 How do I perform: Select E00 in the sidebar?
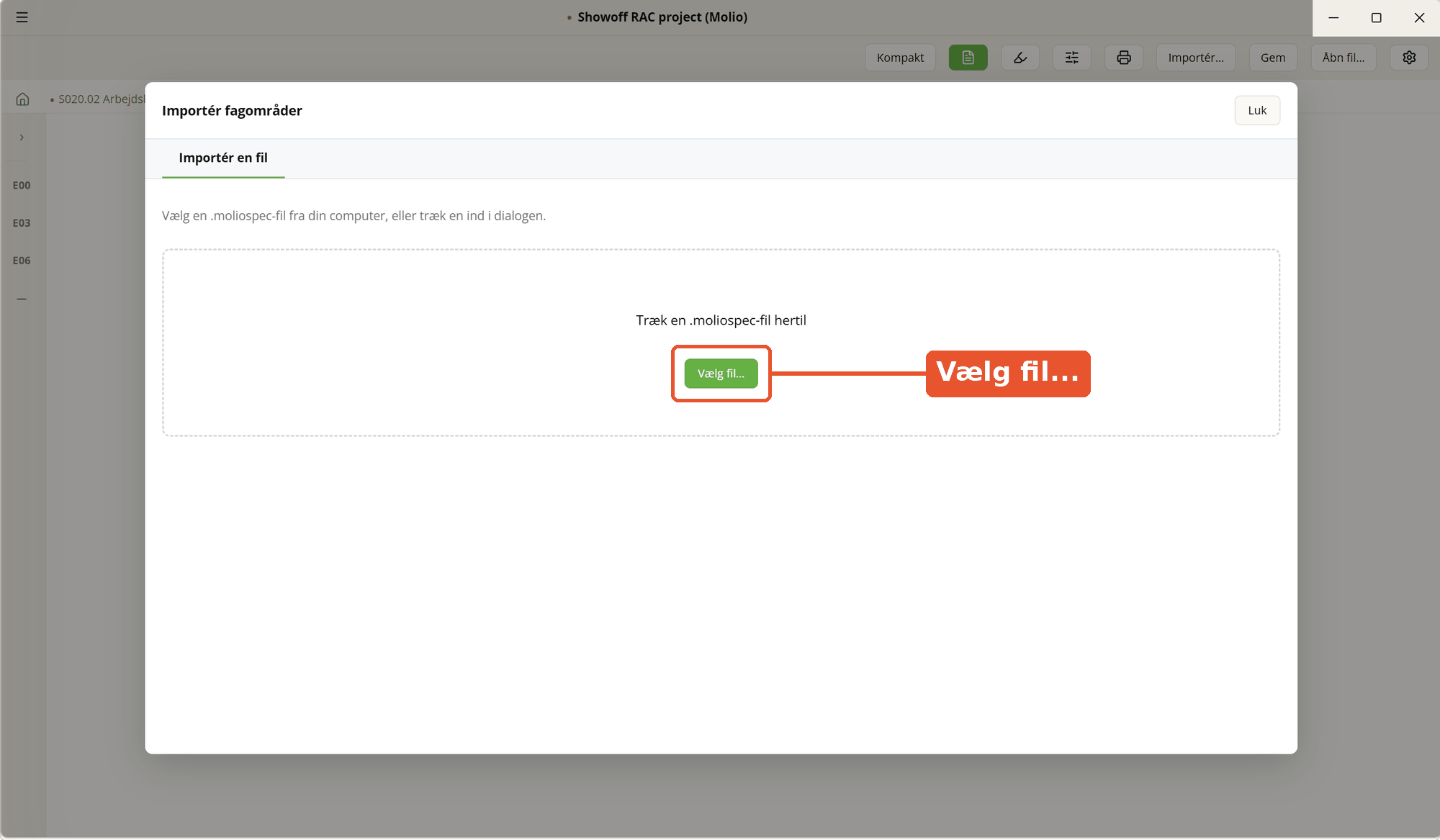[x=22, y=186]
